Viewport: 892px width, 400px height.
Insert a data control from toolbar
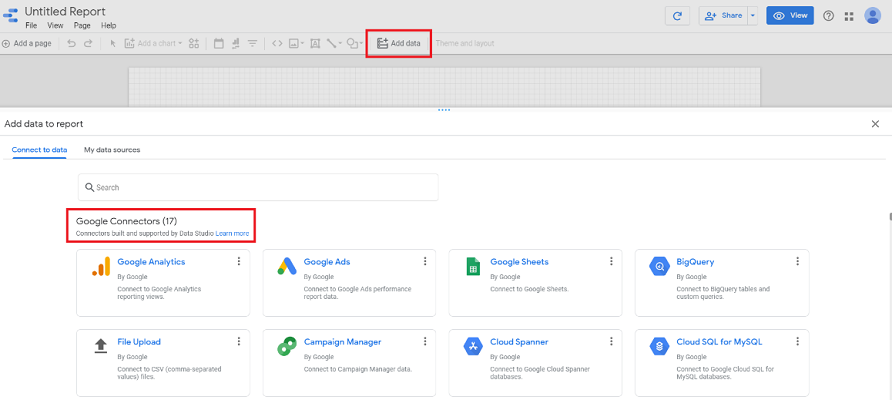[236, 43]
